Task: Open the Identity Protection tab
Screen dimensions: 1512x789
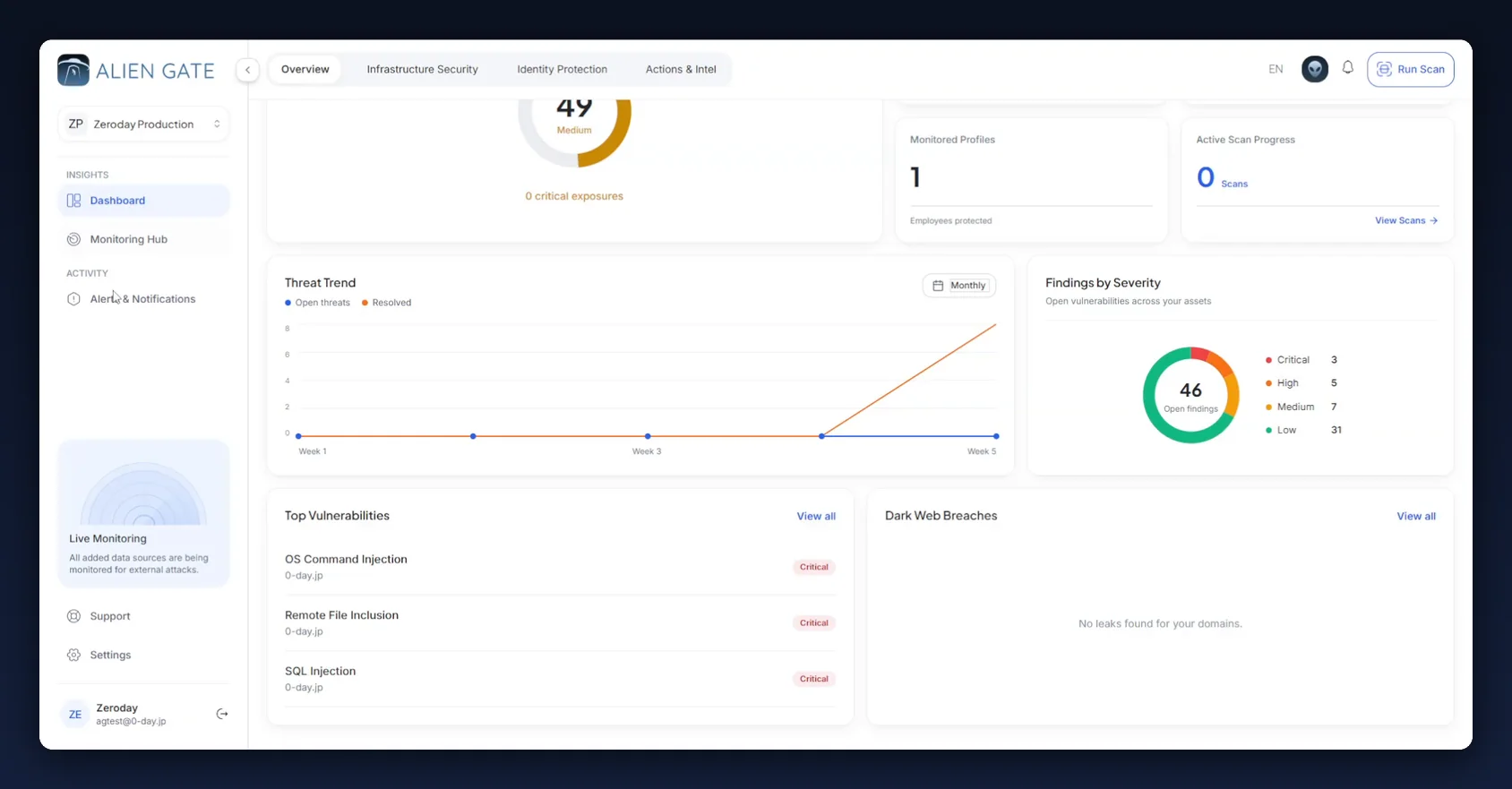Action: click(562, 69)
